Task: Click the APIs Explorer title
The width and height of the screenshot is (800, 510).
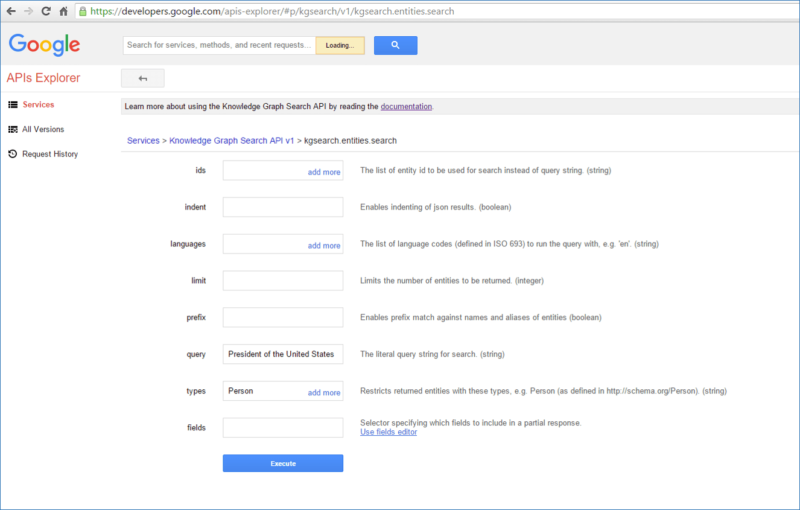Action: pyautogui.click(x=43, y=78)
